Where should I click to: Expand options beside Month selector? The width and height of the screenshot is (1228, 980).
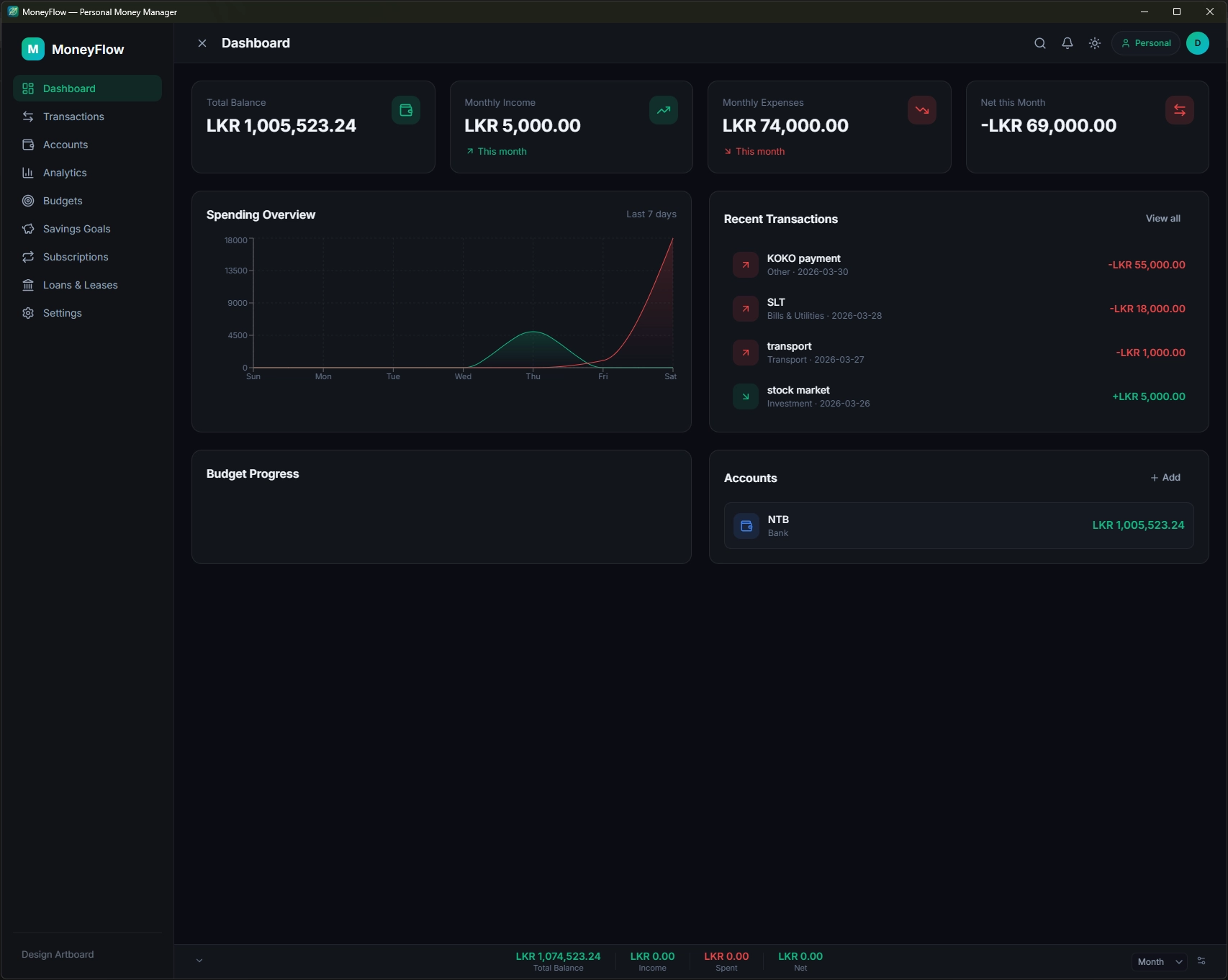(x=1201, y=960)
